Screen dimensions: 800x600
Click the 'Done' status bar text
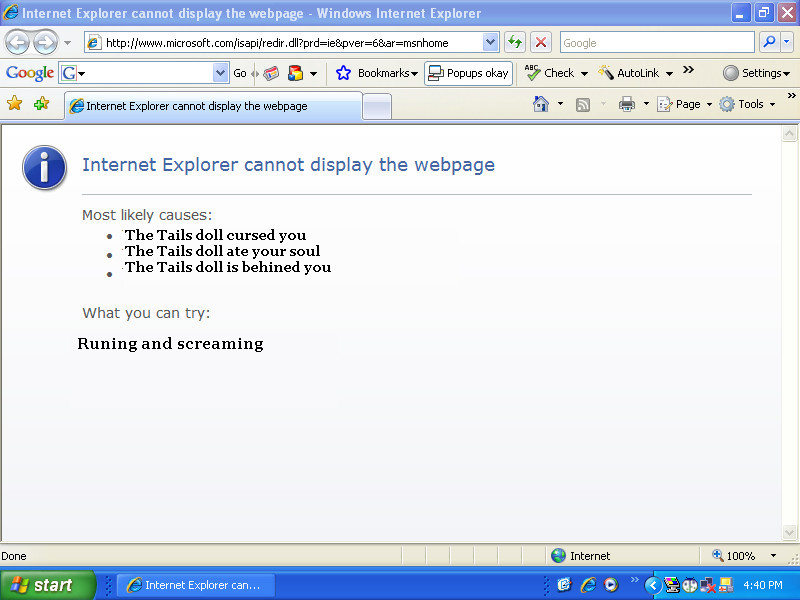coord(14,556)
